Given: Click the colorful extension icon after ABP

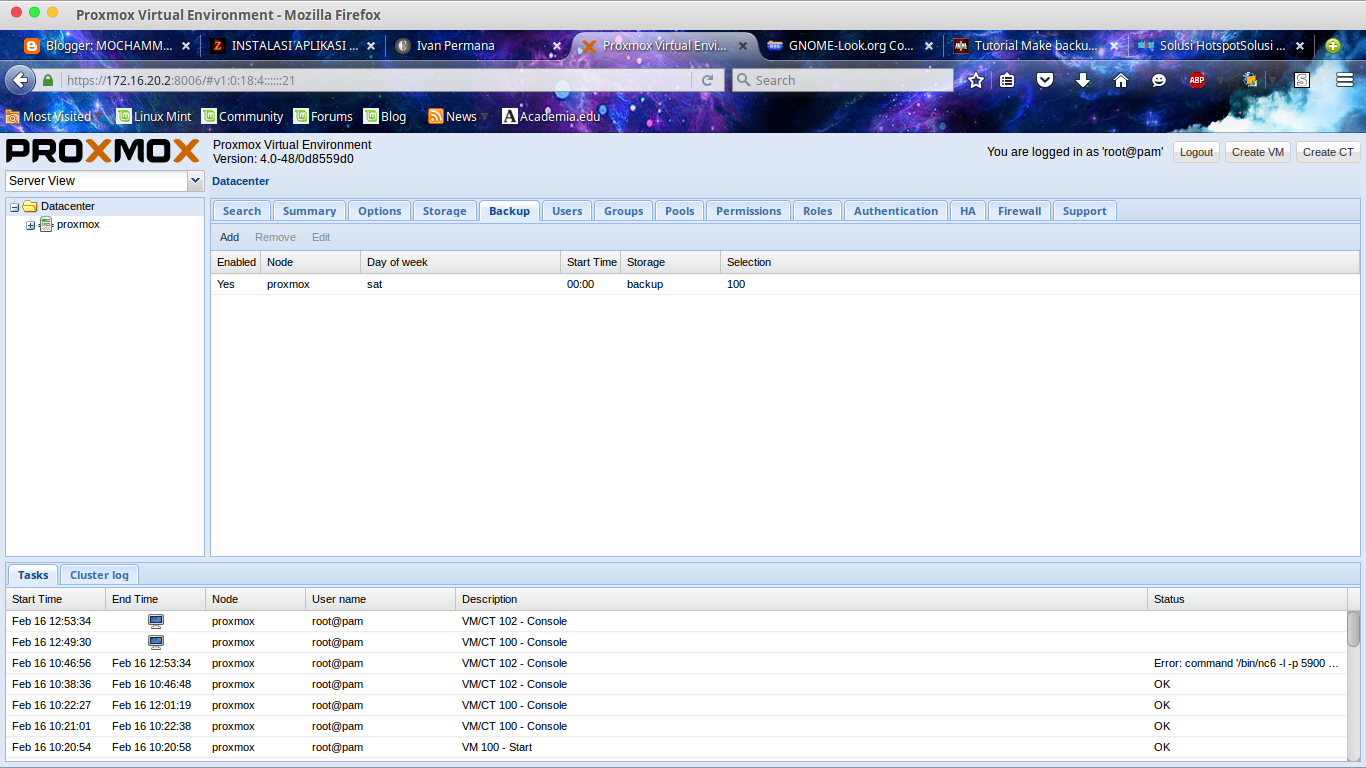Looking at the screenshot, I should (1249, 80).
